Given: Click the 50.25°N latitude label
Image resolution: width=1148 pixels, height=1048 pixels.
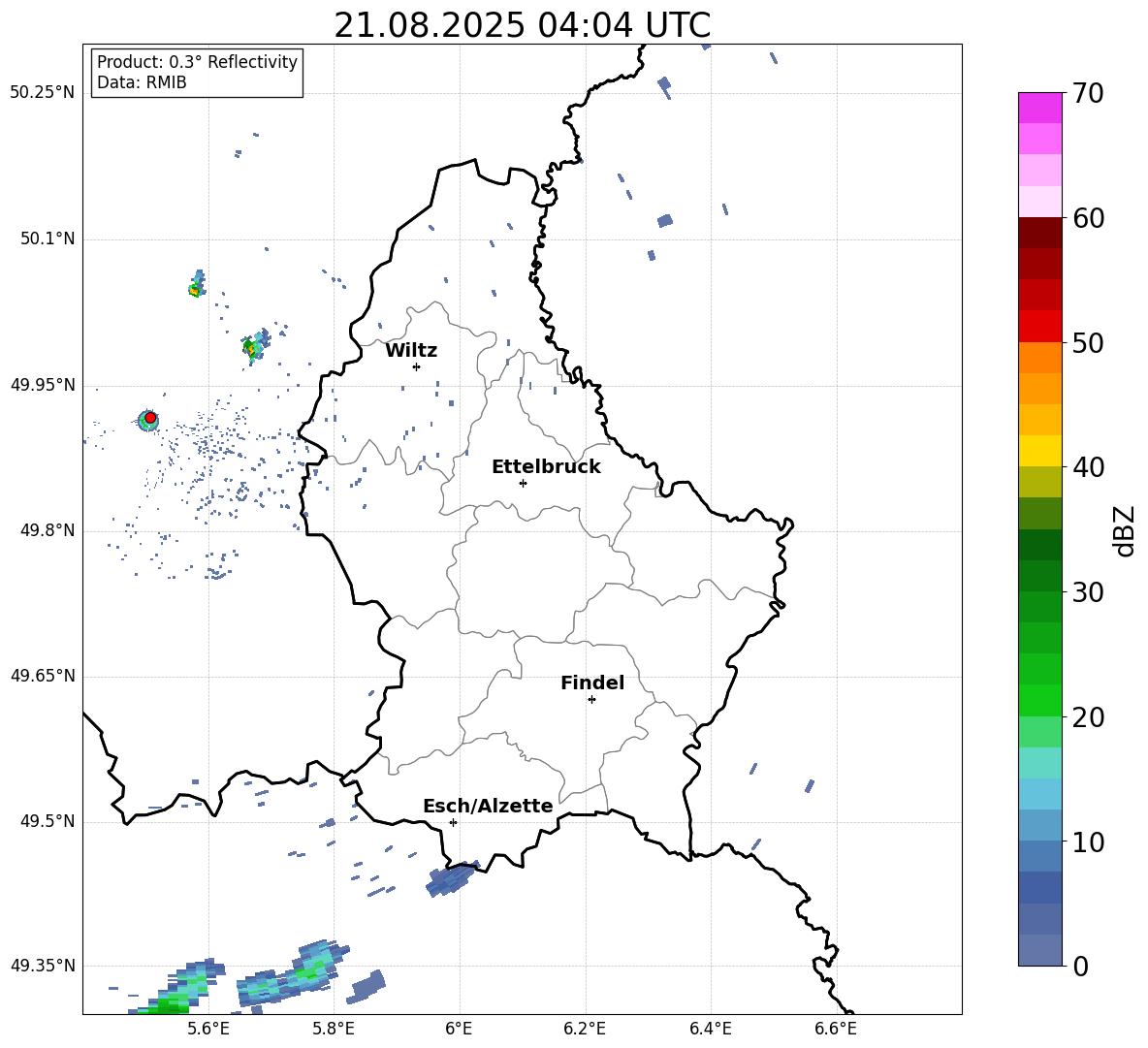Looking at the screenshot, I should coord(43,93).
